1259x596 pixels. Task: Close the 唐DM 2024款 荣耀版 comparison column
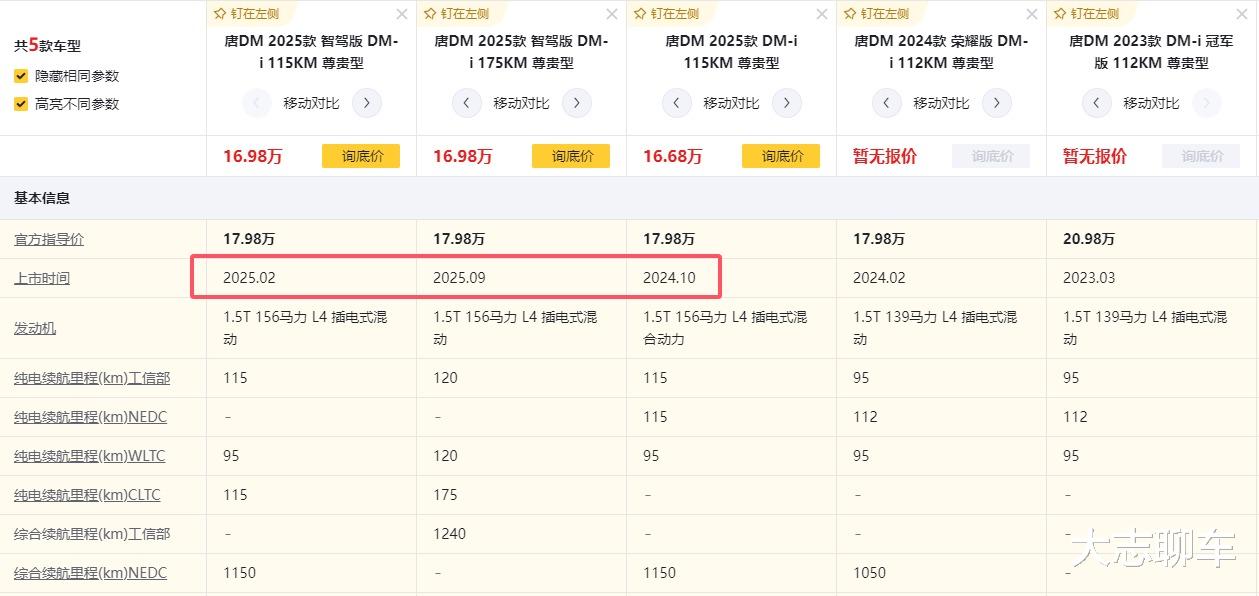tap(1032, 14)
